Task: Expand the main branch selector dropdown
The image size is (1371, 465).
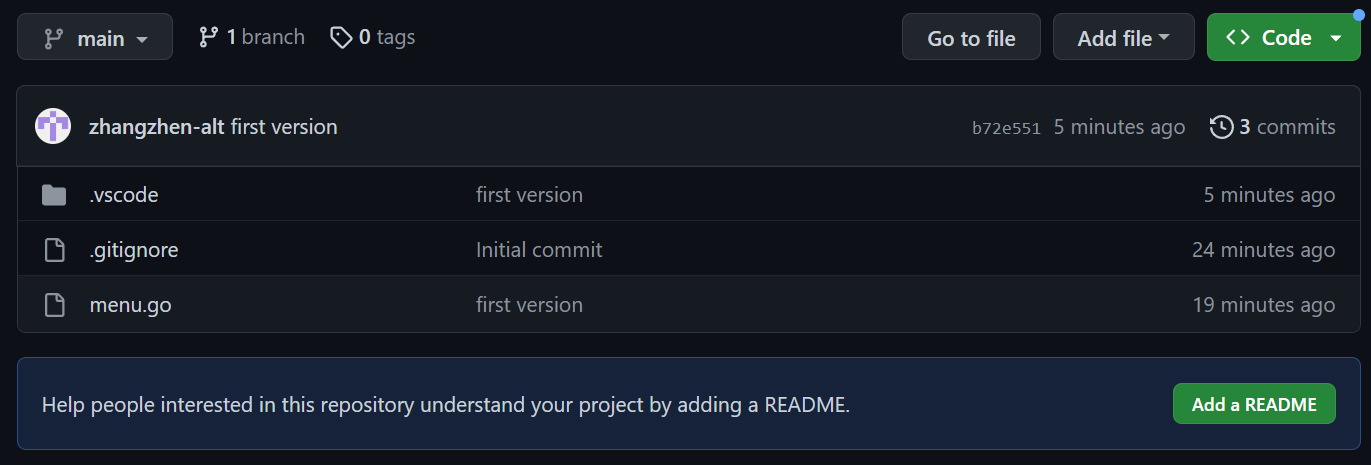Action: tap(95, 37)
